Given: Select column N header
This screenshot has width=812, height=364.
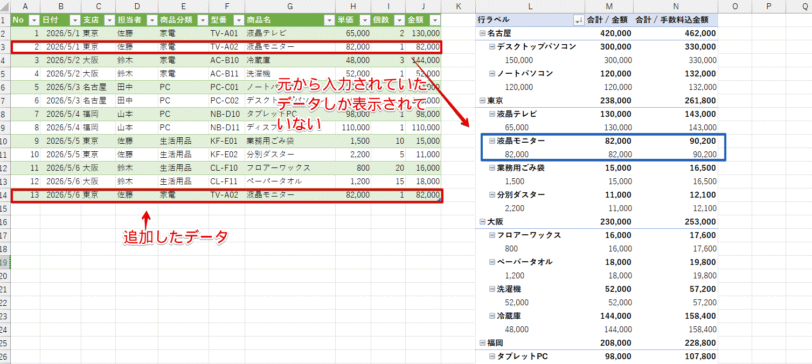Looking at the screenshot, I should (x=676, y=6).
